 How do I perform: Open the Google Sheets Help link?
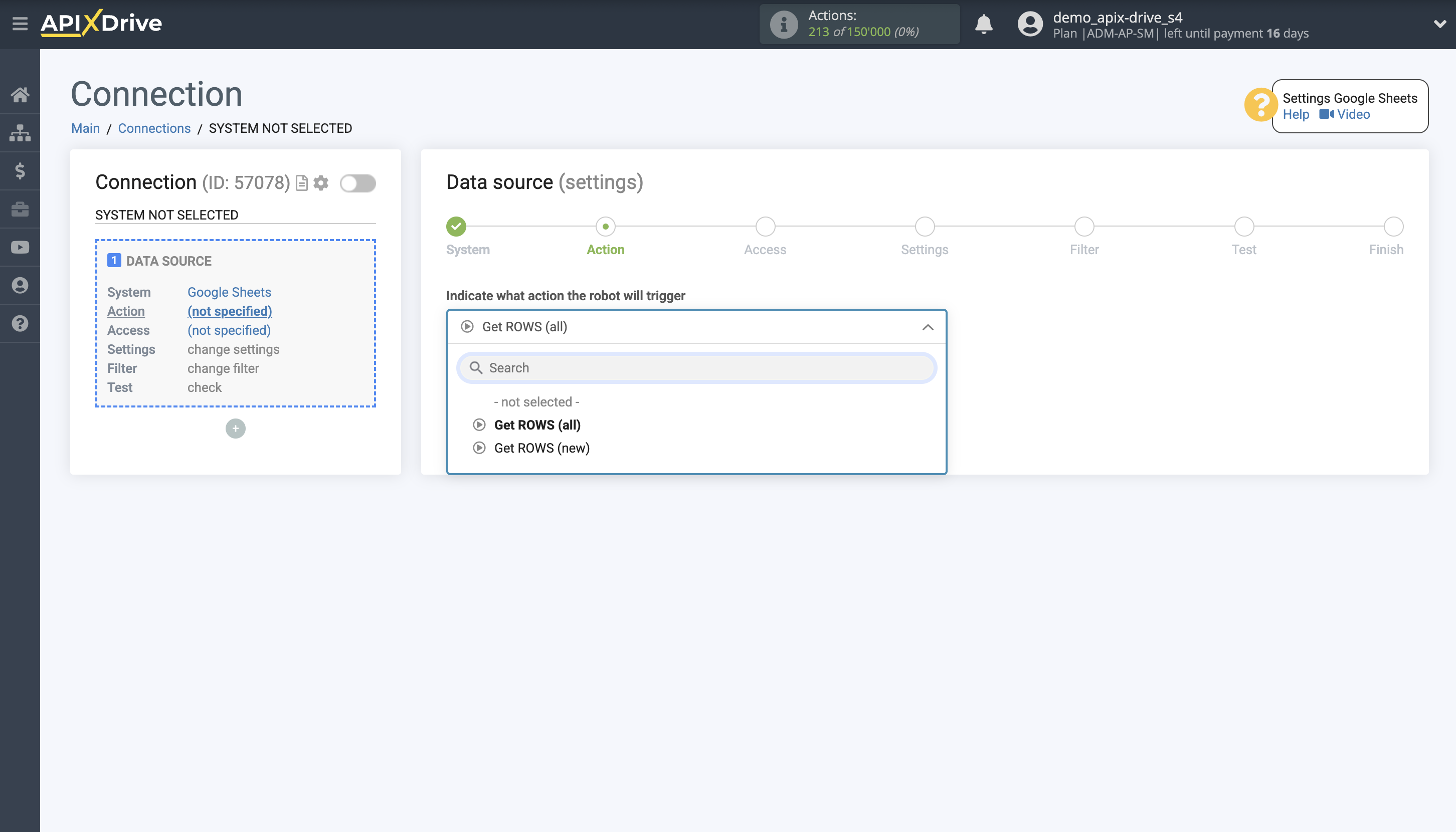pos(1296,114)
